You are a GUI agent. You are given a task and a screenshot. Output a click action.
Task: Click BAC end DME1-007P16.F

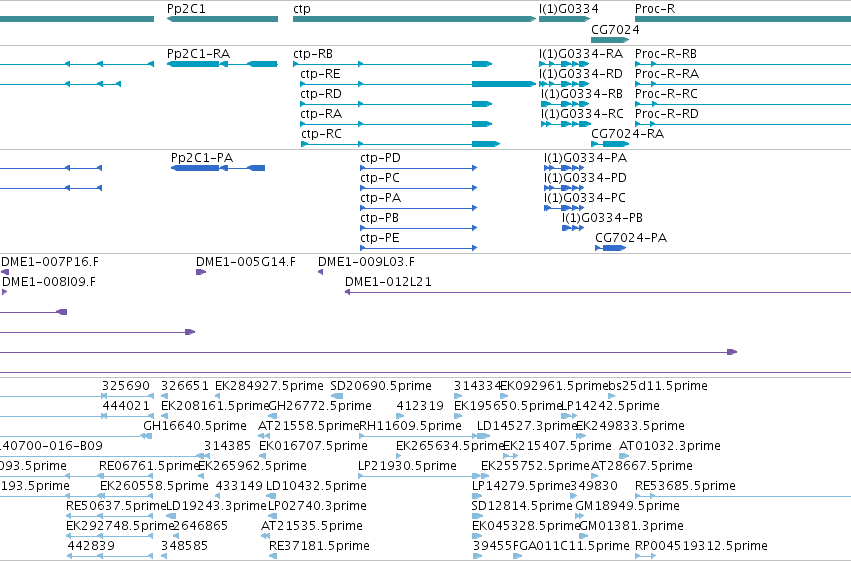pos(50,262)
